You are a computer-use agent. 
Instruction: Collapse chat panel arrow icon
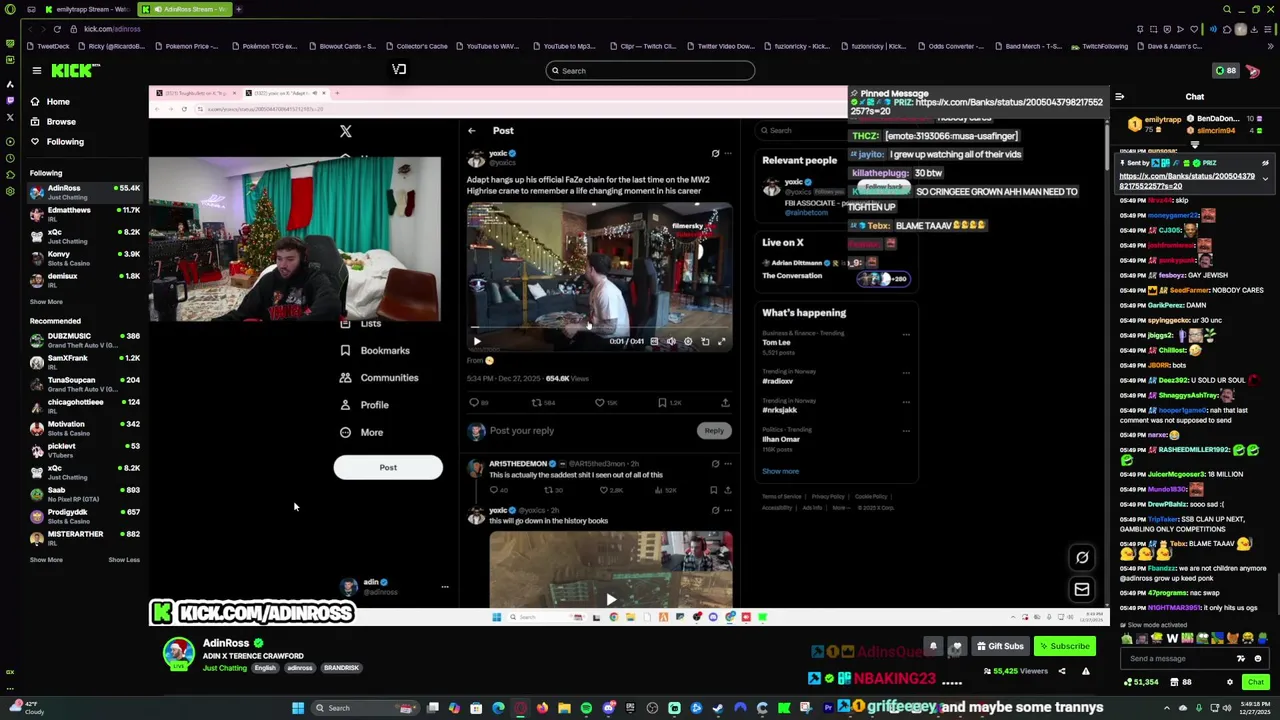coord(1119,97)
